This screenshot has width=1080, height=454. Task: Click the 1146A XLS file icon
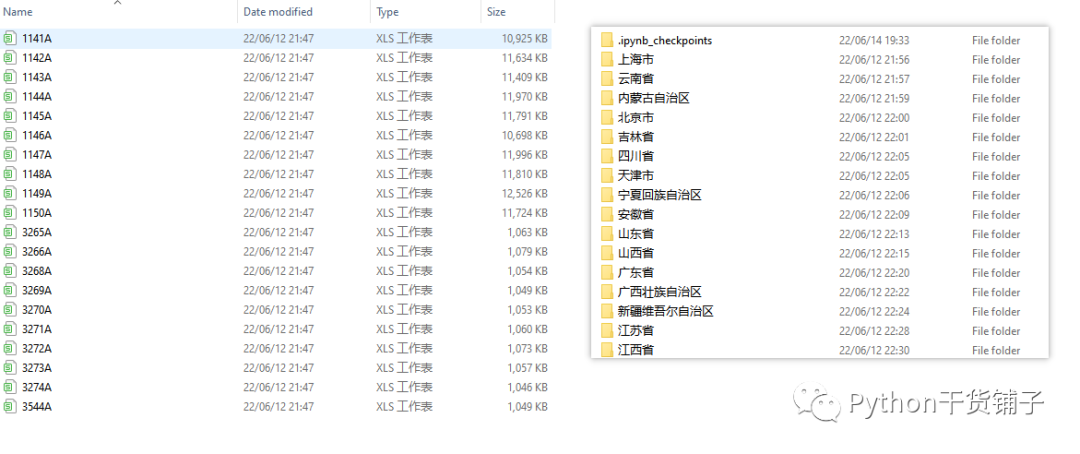(10, 135)
